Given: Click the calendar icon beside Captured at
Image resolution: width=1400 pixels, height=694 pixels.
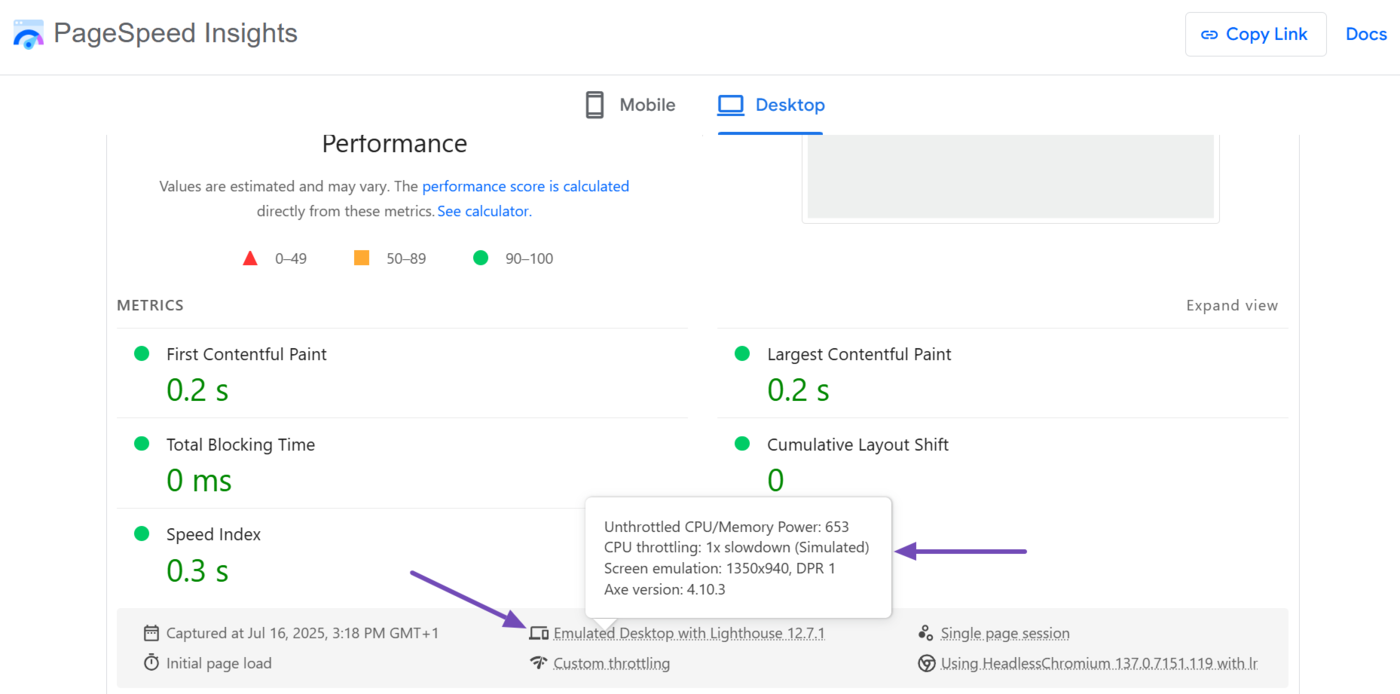Looking at the screenshot, I should (151, 633).
